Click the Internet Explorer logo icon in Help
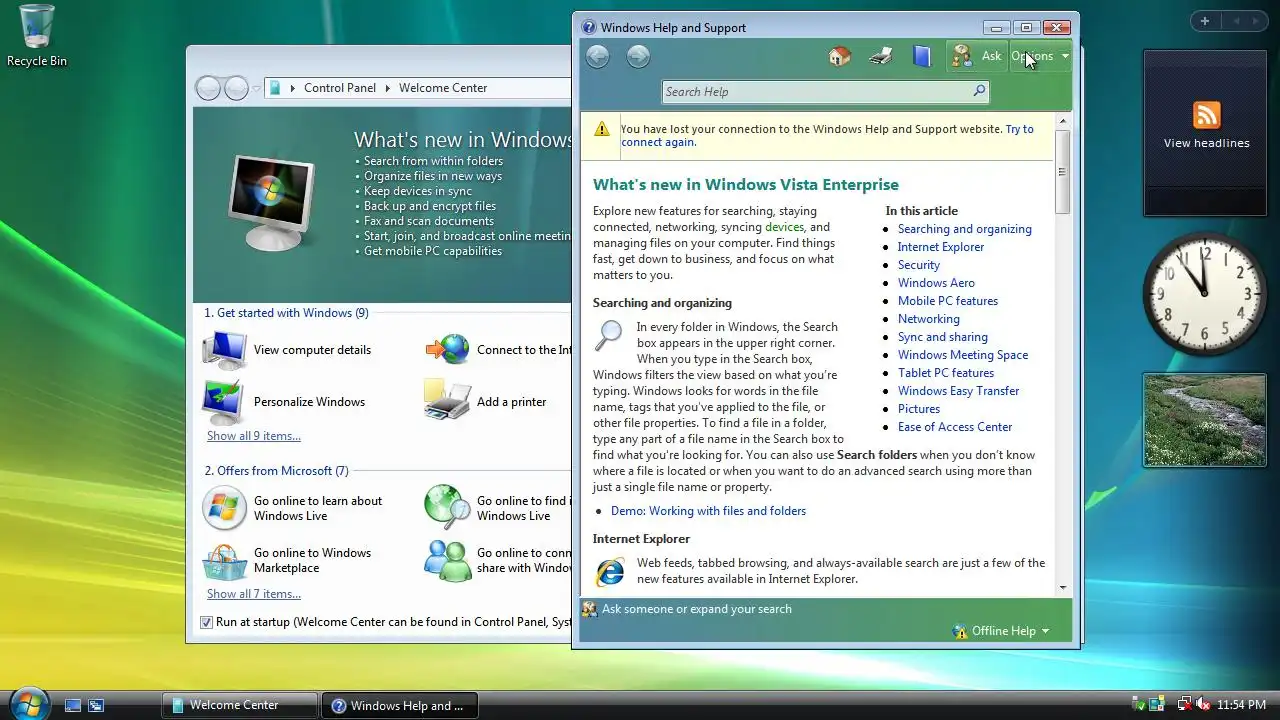 610,572
